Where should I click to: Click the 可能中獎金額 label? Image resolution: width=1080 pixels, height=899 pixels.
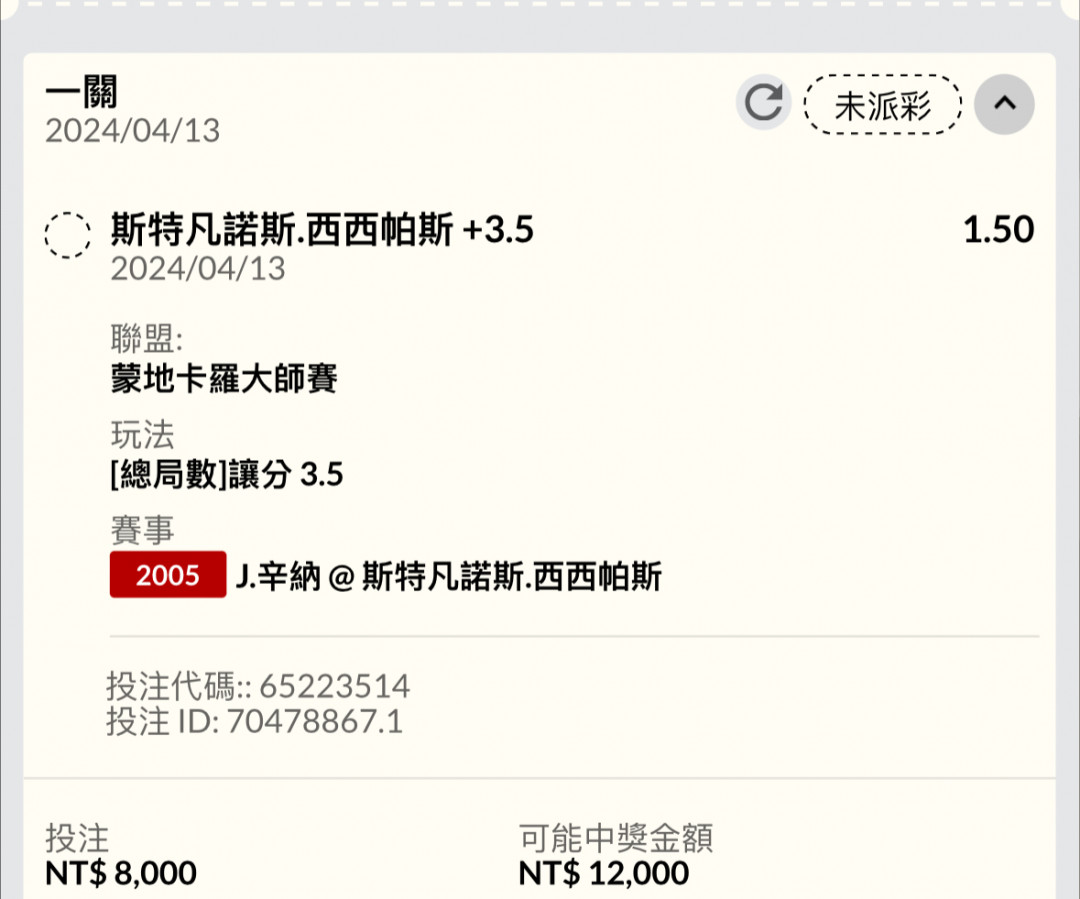[x=616, y=838]
